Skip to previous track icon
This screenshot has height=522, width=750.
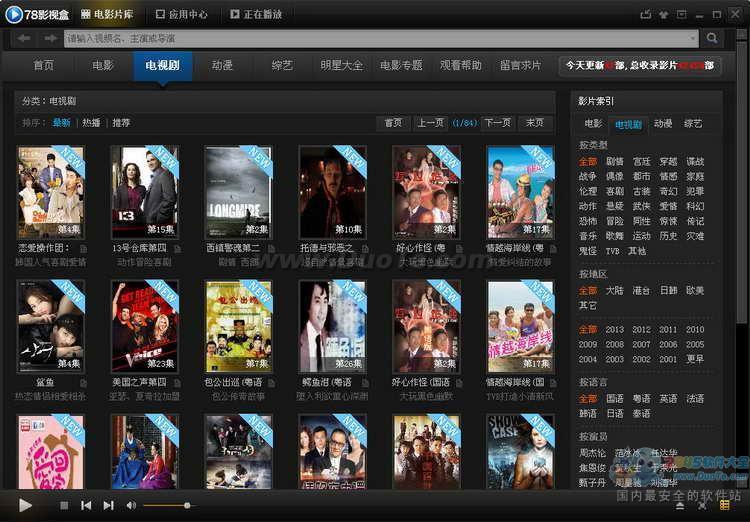coord(86,505)
